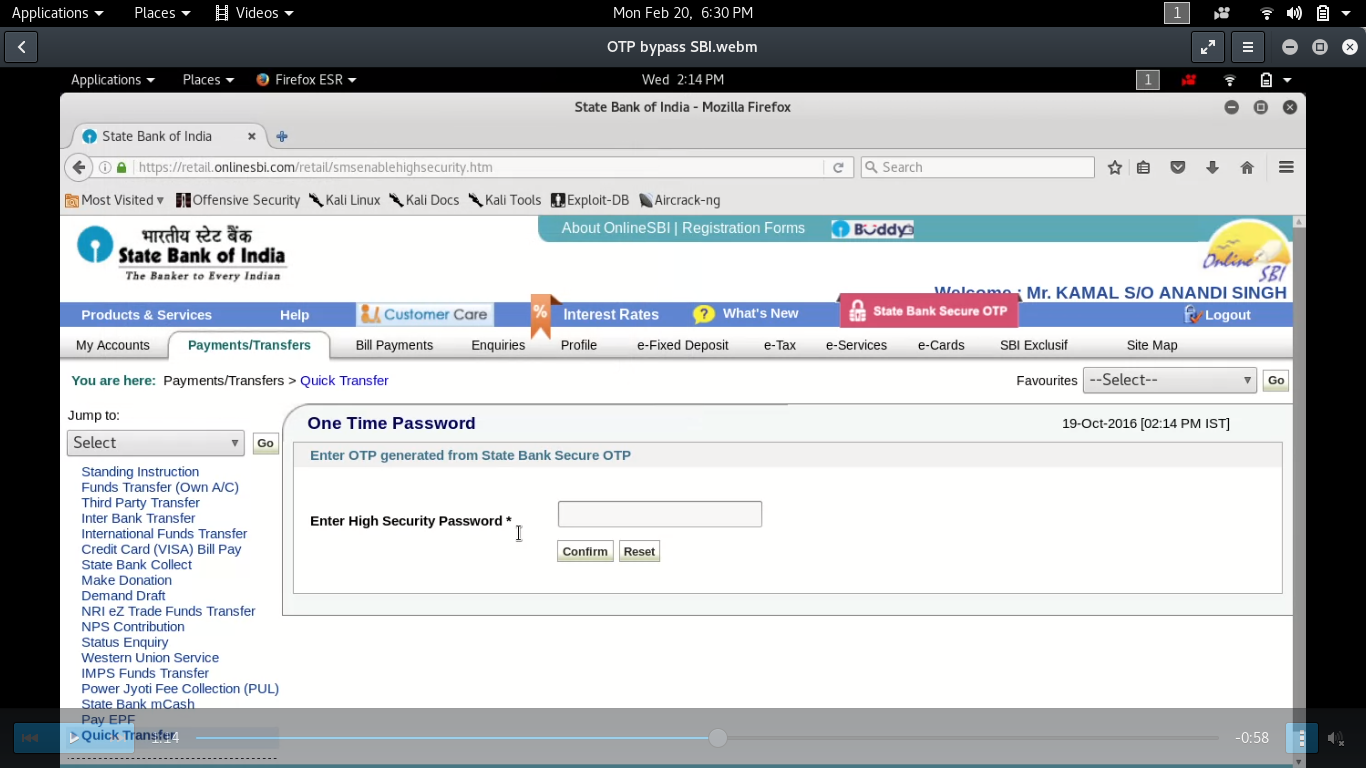Reload the page with the refresh icon
Image resolution: width=1366 pixels, height=768 pixels.
coord(838,167)
